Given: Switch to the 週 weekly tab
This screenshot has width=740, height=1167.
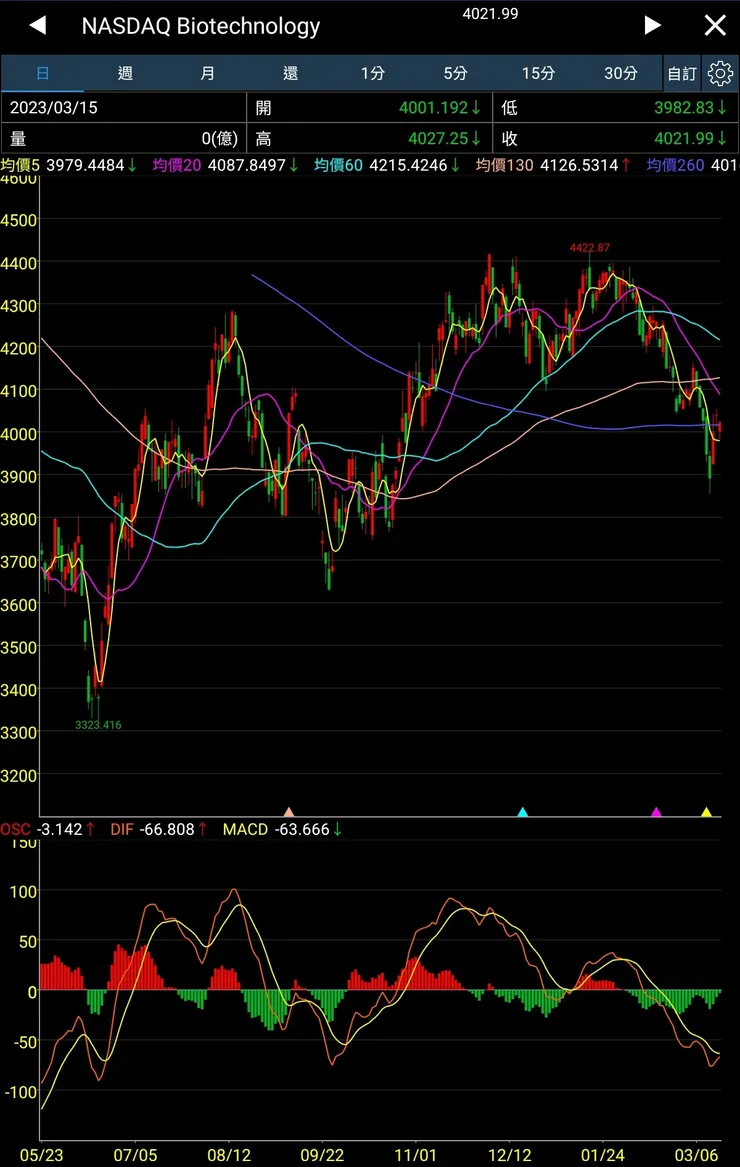Looking at the screenshot, I should (x=125, y=73).
